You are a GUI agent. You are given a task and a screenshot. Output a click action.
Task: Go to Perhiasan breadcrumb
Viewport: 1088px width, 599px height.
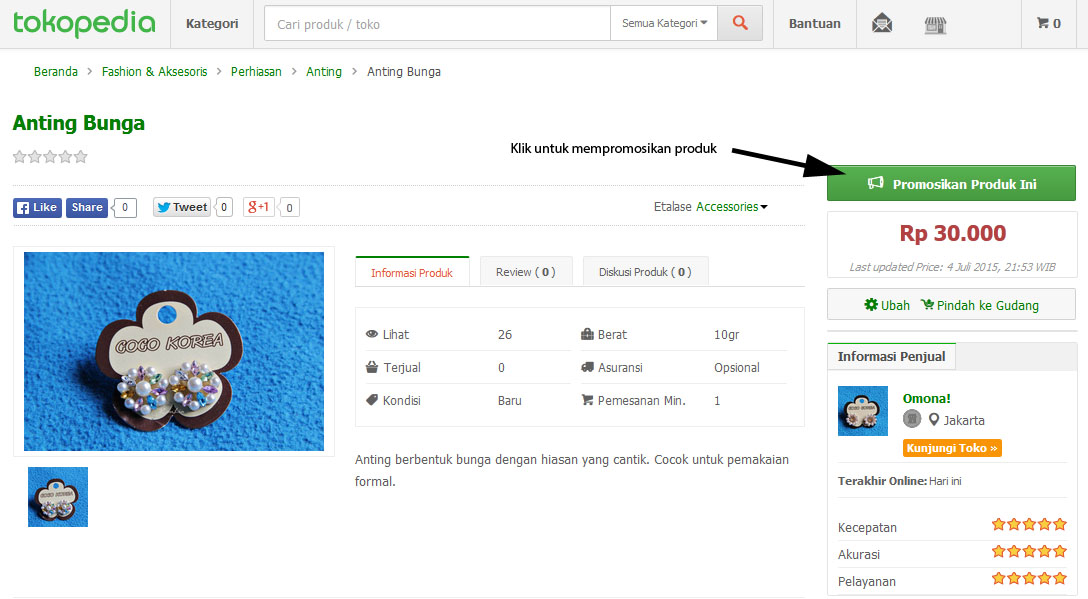256,71
